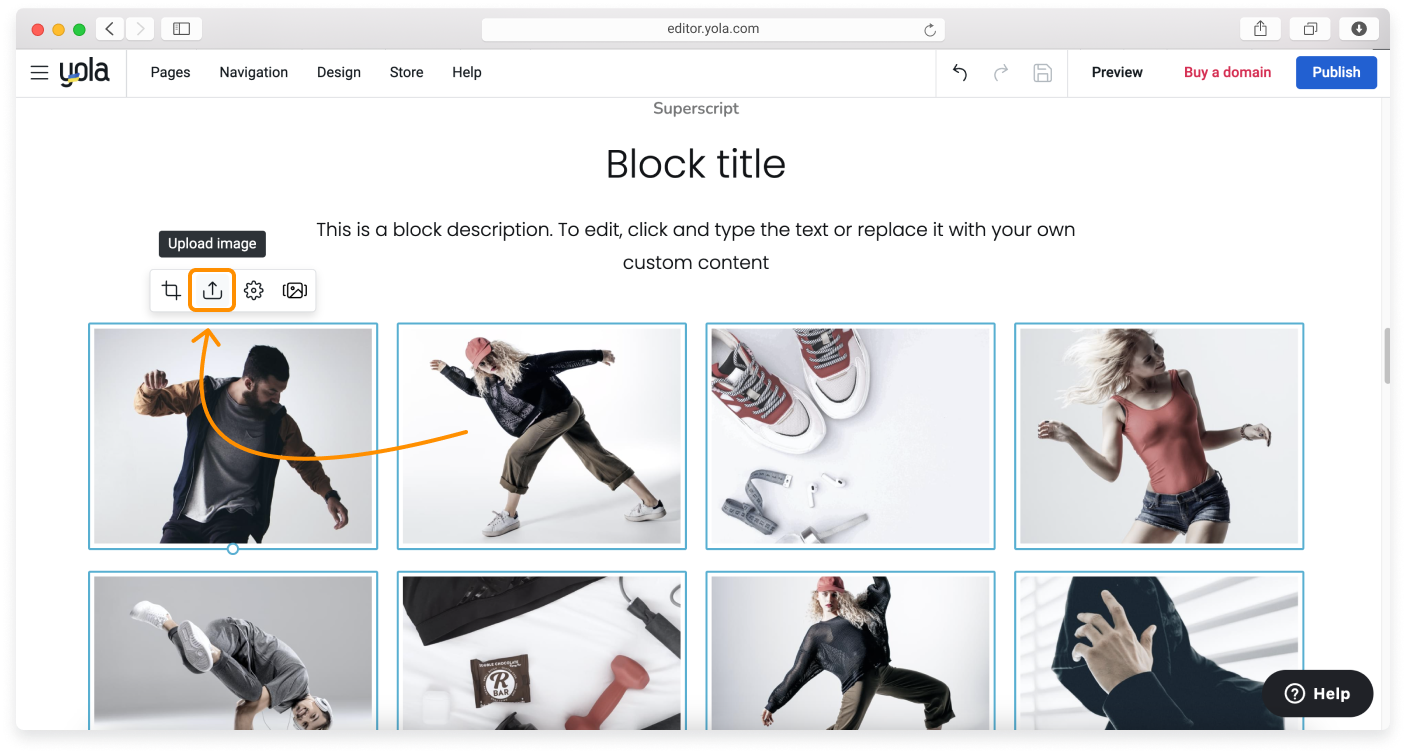Select the Store menu item
Image resolution: width=1406 pixels, height=754 pixels.
point(406,72)
